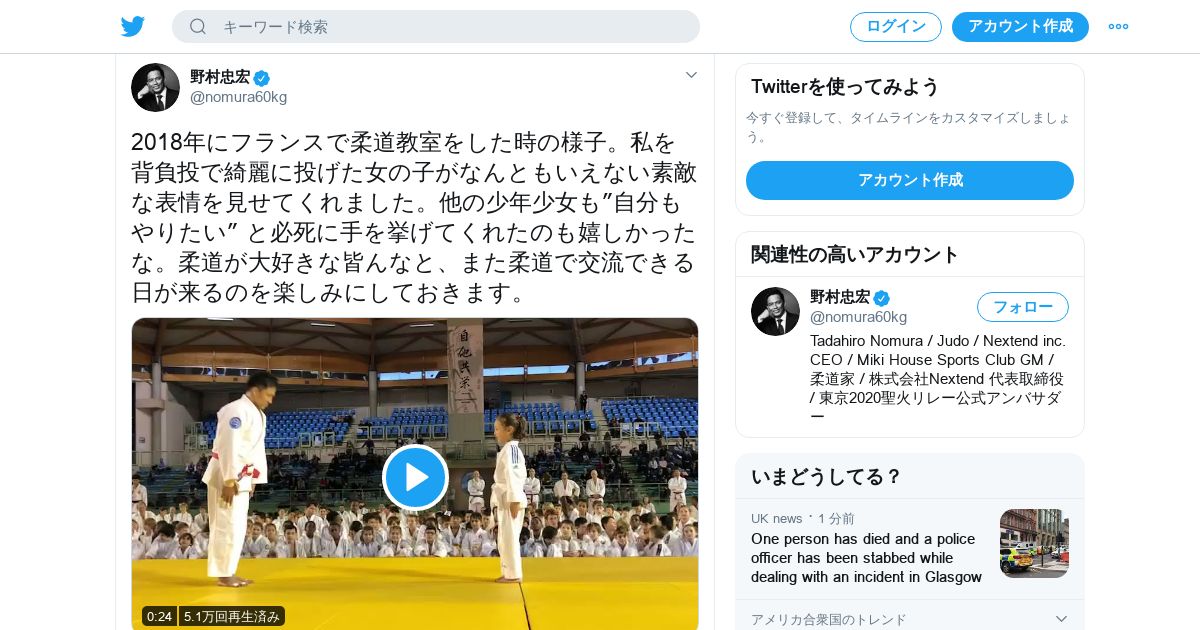Play the judo video
Image resolution: width=1200 pixels, height=630 pixels.
(x=415, y=477)
